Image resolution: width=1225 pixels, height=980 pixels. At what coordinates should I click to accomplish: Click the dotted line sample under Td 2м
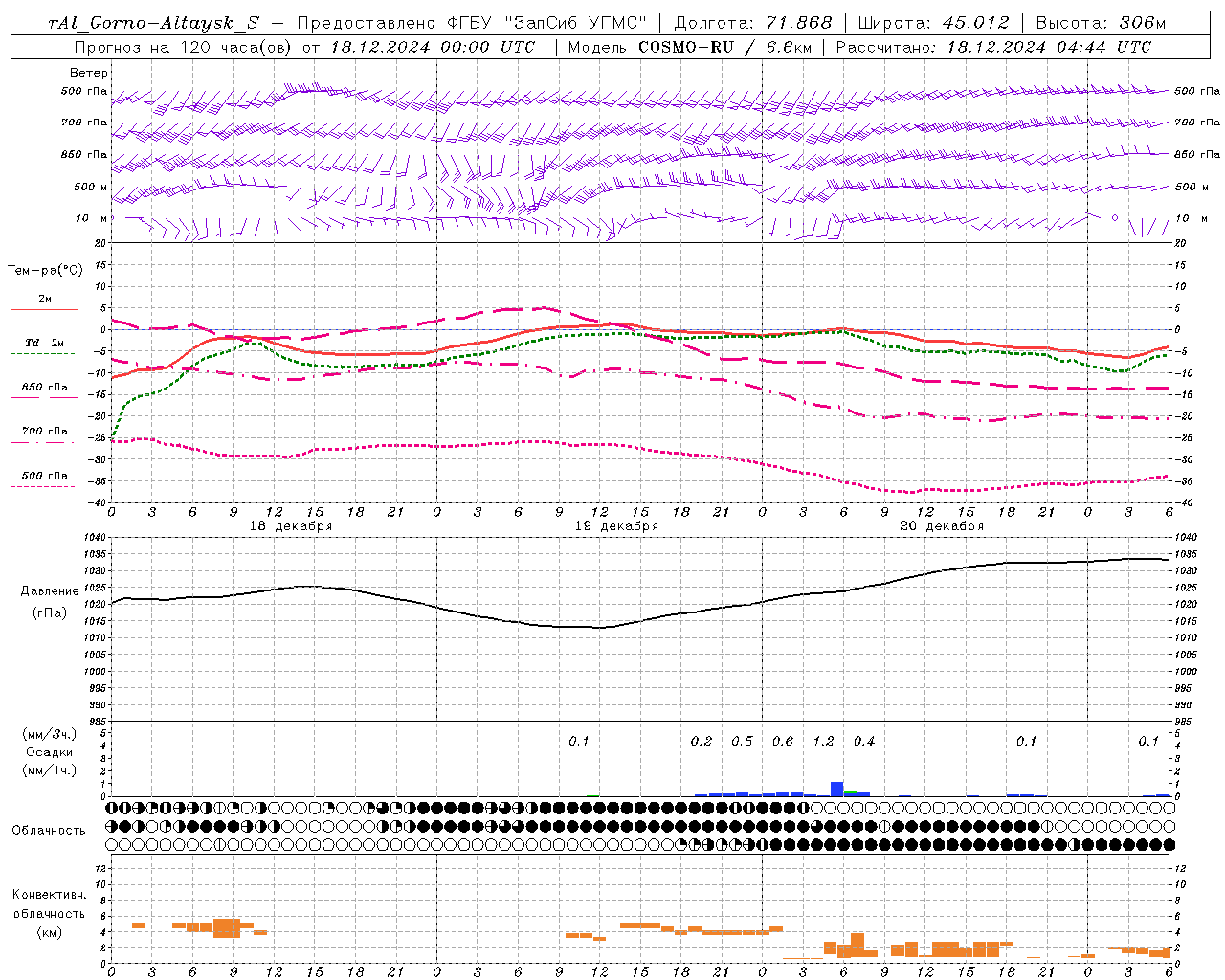click(43, 354)
